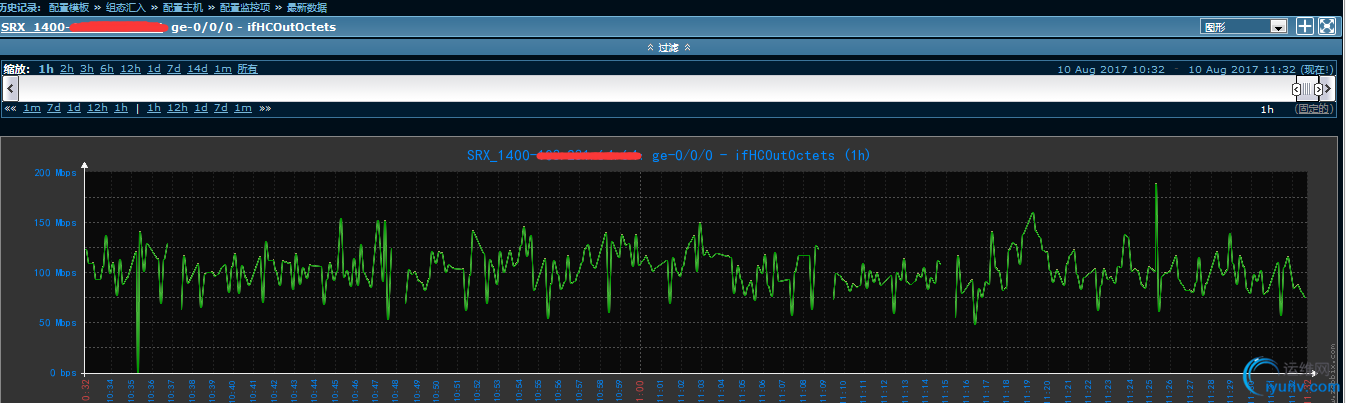Open the 图形 view type dropdown
Screen dimensions: 1346x403
[x=1245, y=27]
